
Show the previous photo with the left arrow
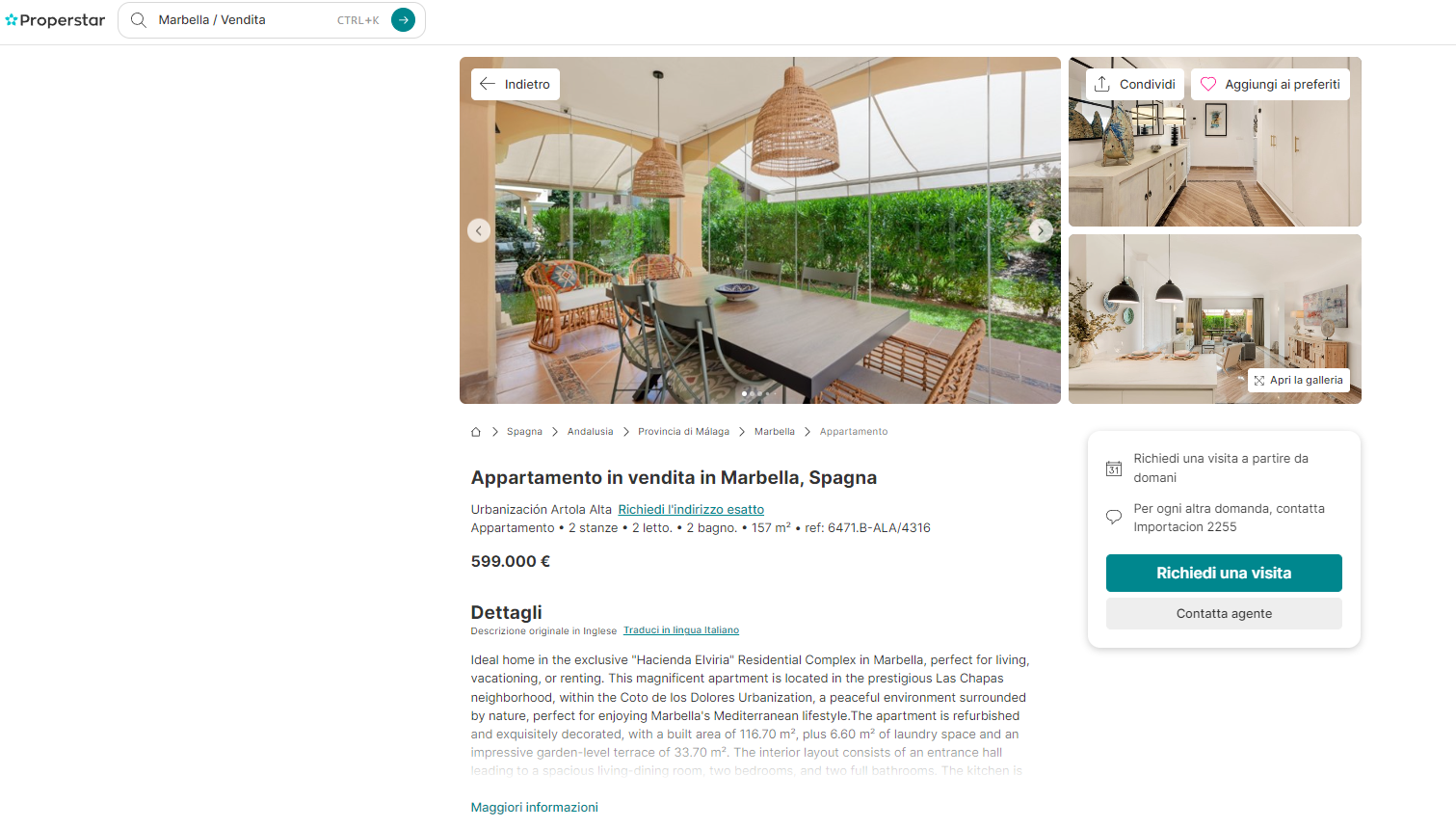(479, 230)
